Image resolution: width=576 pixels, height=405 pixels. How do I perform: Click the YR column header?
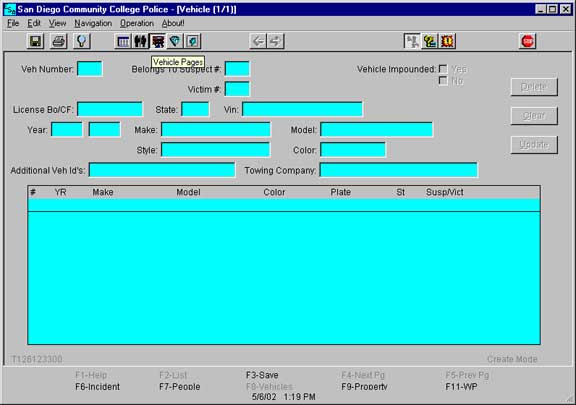[x=60, y=192]
